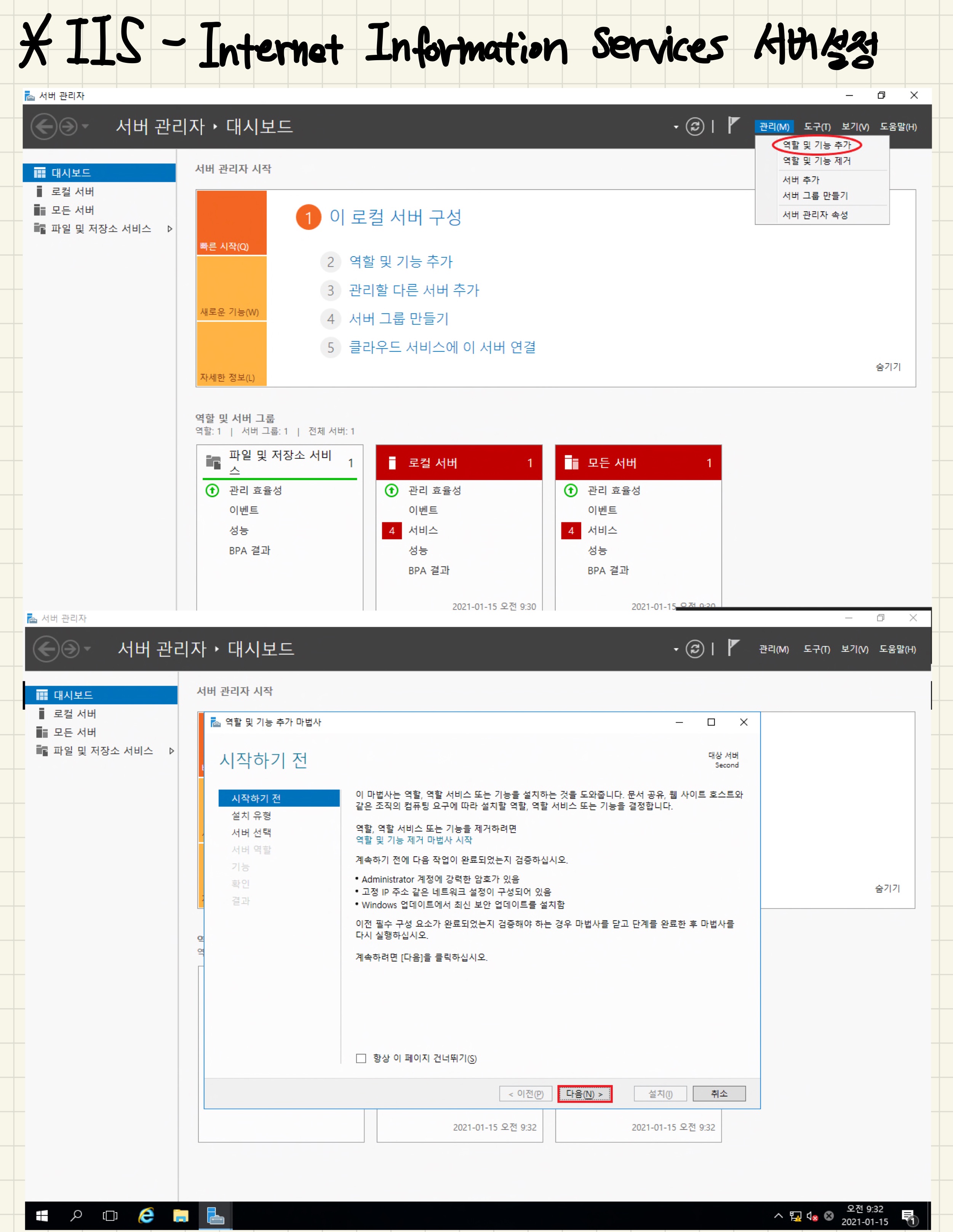Open File Explorer from taskbar
The image size is (953, 1232).
tap(181, 1216)
